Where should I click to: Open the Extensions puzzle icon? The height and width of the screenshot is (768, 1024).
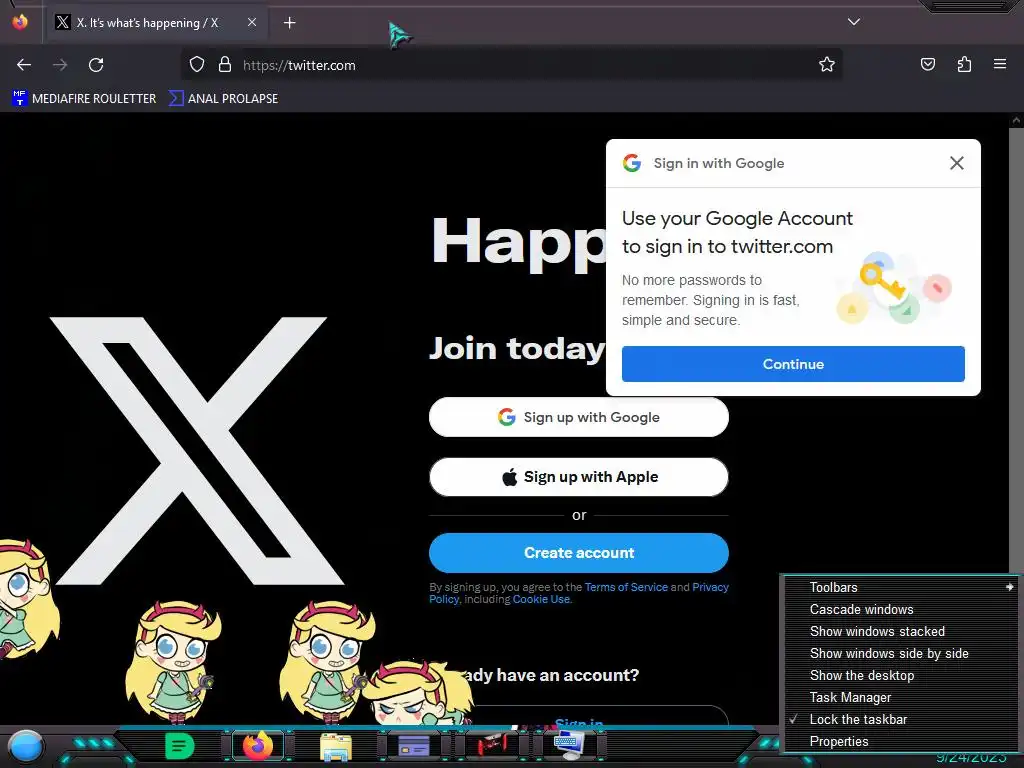coord(965,64)
